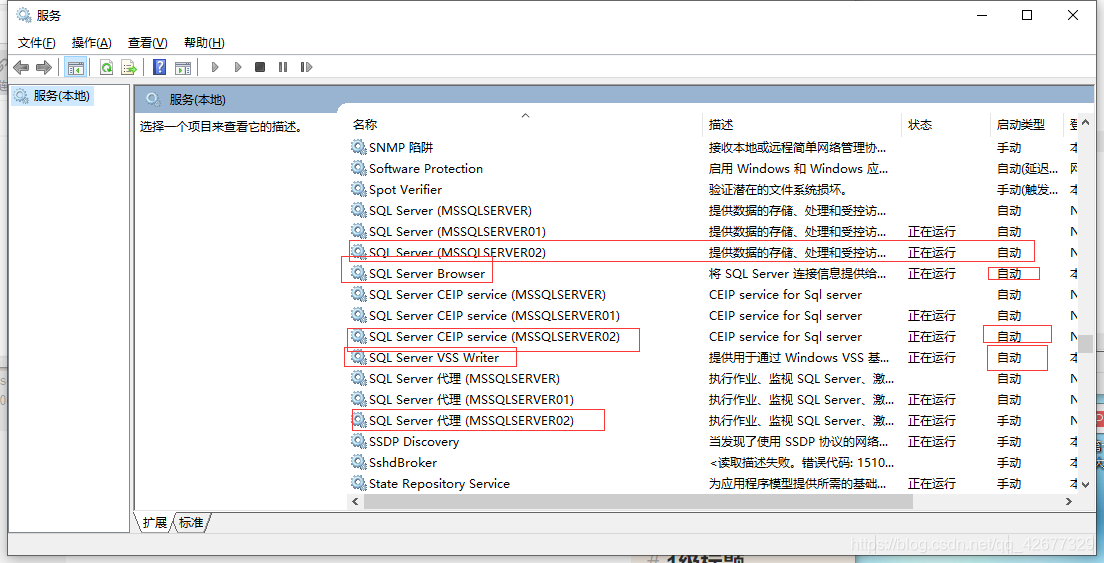Click 正在运行 status of SSDP Discovery

932,441
